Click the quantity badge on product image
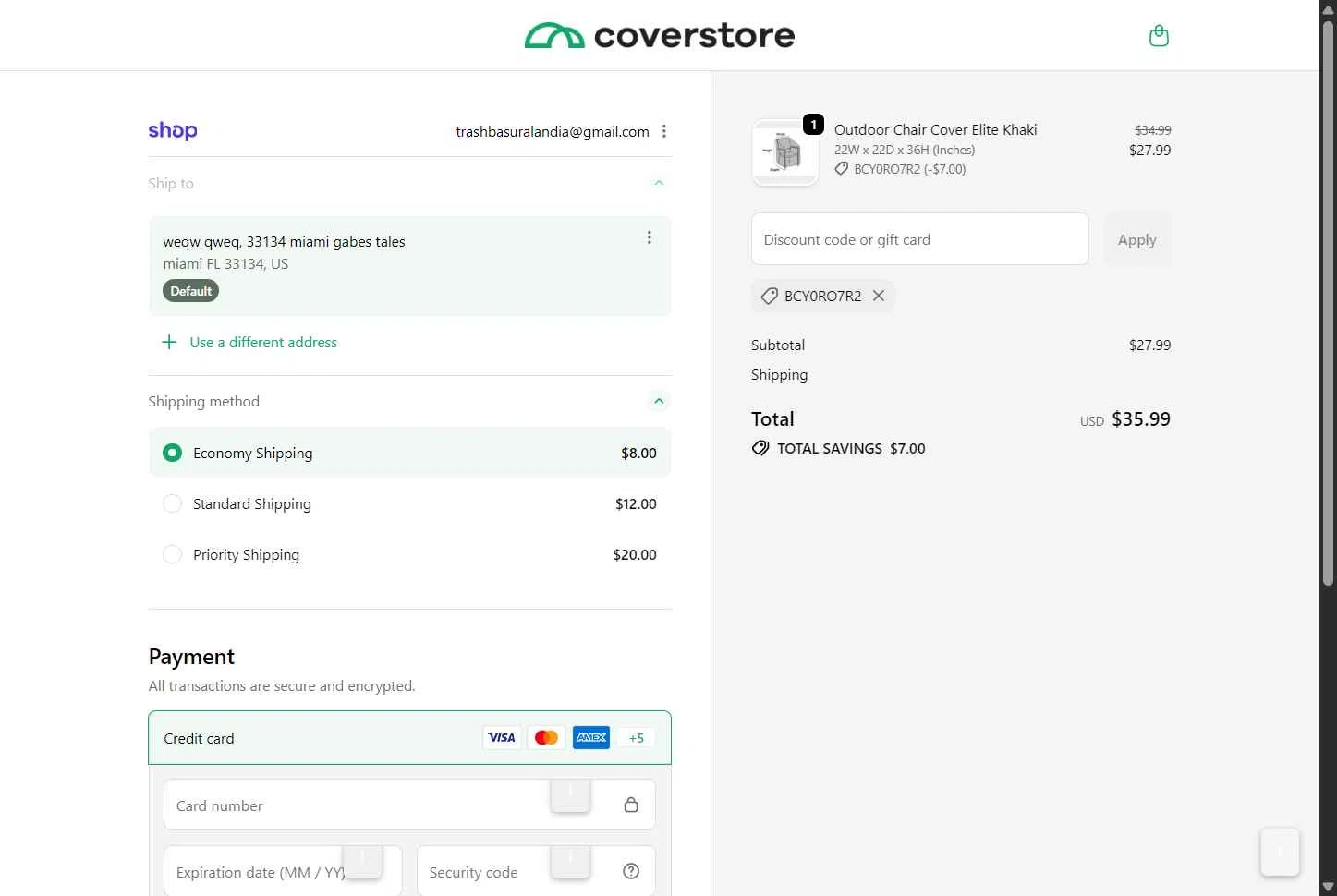The width and height of the screenshot is (1337, 896). pos(813,124)
